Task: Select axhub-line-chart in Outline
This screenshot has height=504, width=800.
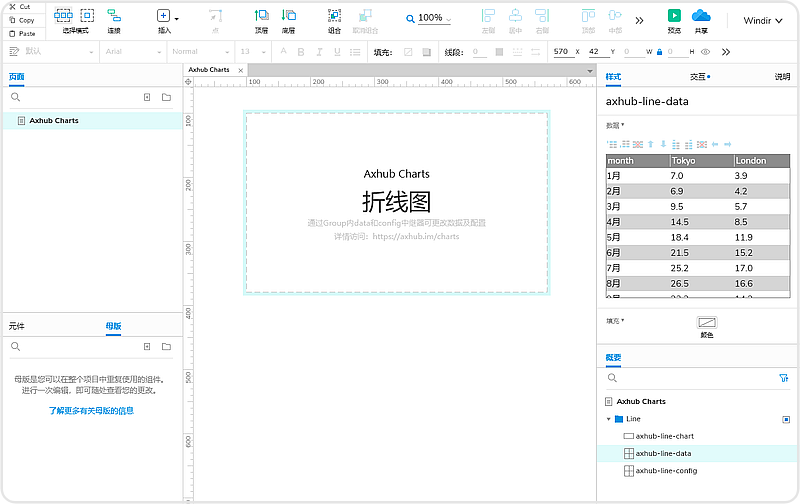Action: coord(665,436)
